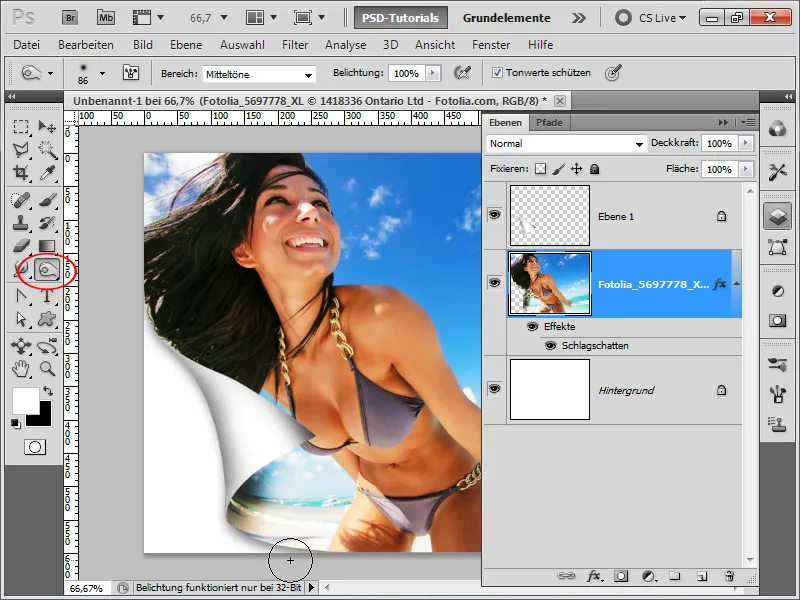
Task: Create a new layer
Action: pyautogui.click(x=702, y=576)
